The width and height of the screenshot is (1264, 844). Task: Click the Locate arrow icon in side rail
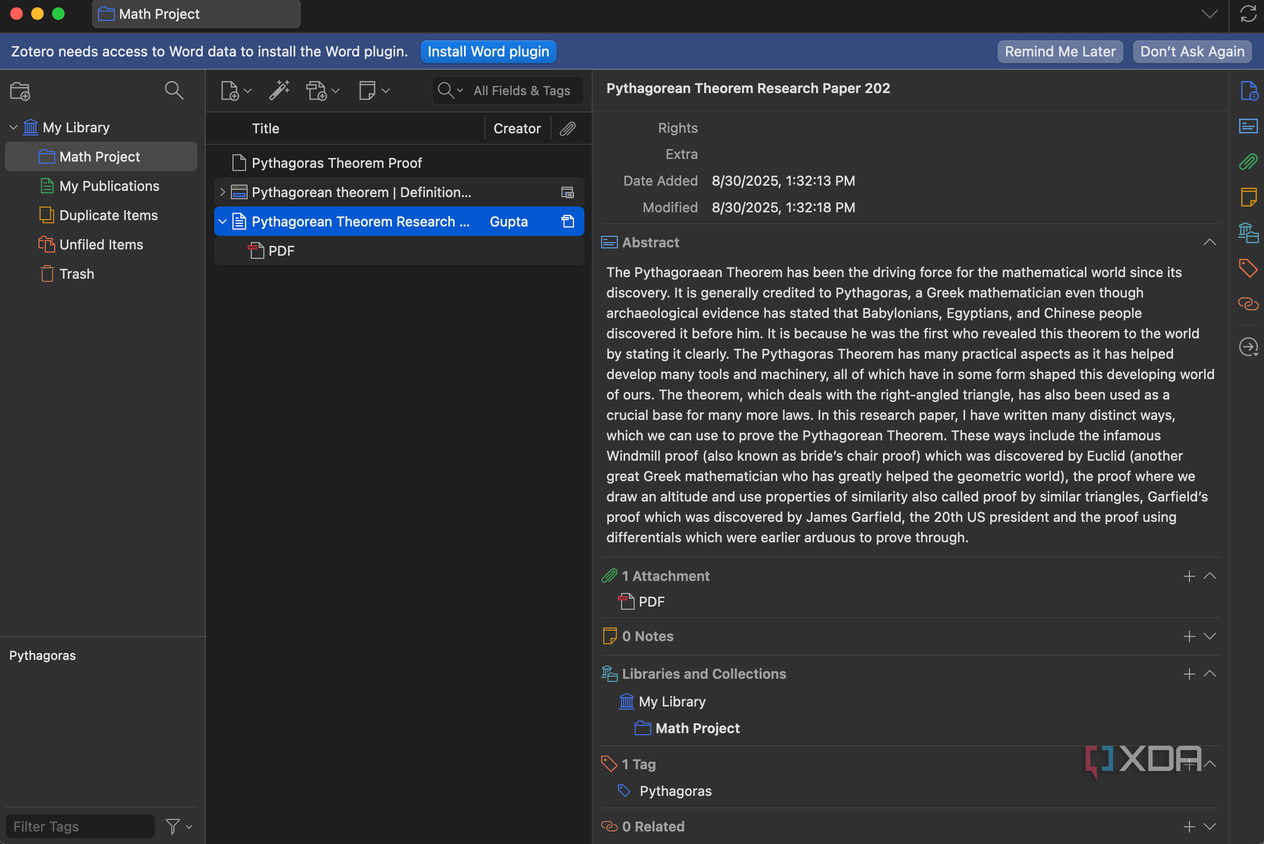point(1248,347)
